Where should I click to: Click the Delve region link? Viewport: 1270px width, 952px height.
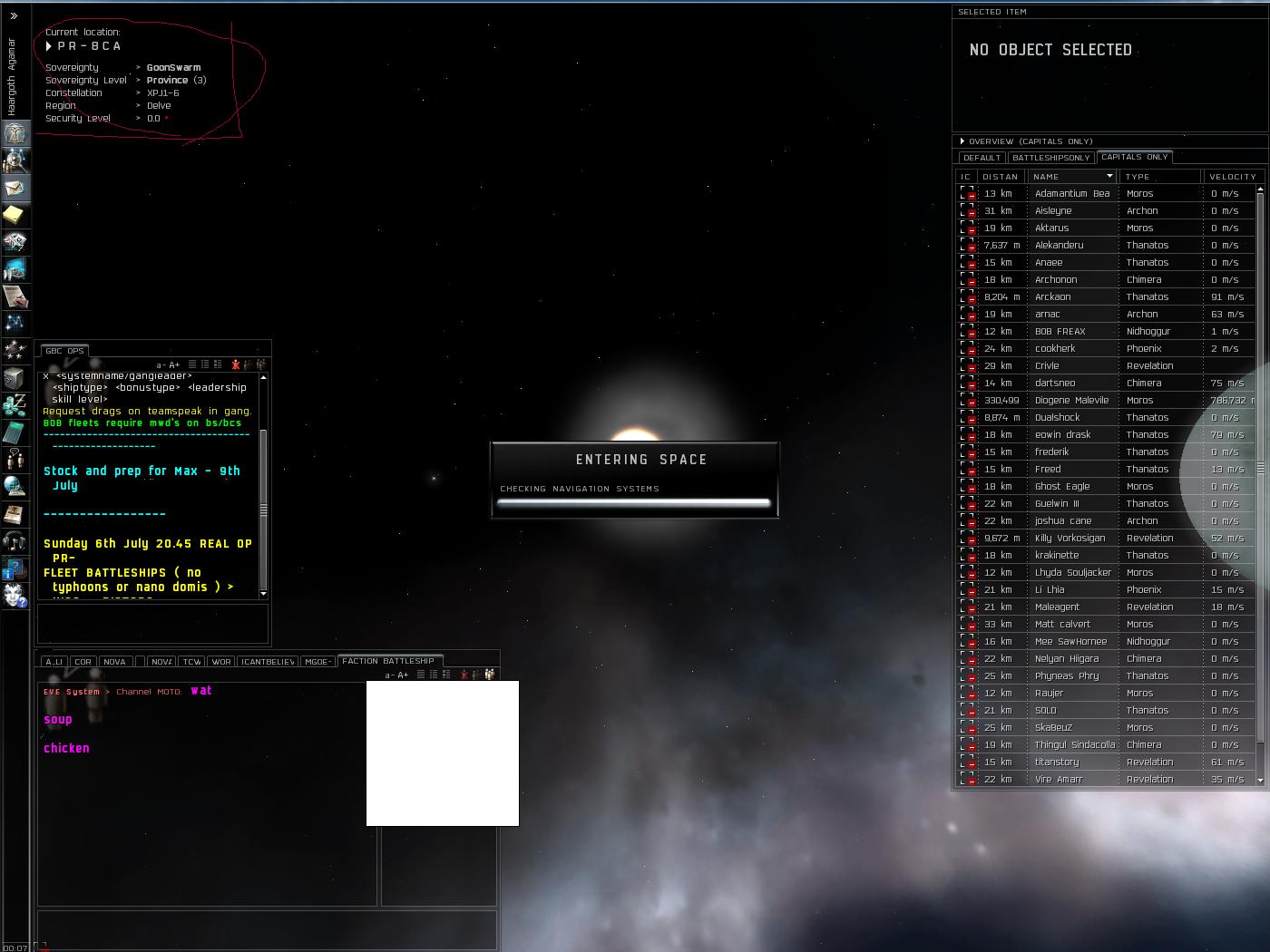point(159,106)
